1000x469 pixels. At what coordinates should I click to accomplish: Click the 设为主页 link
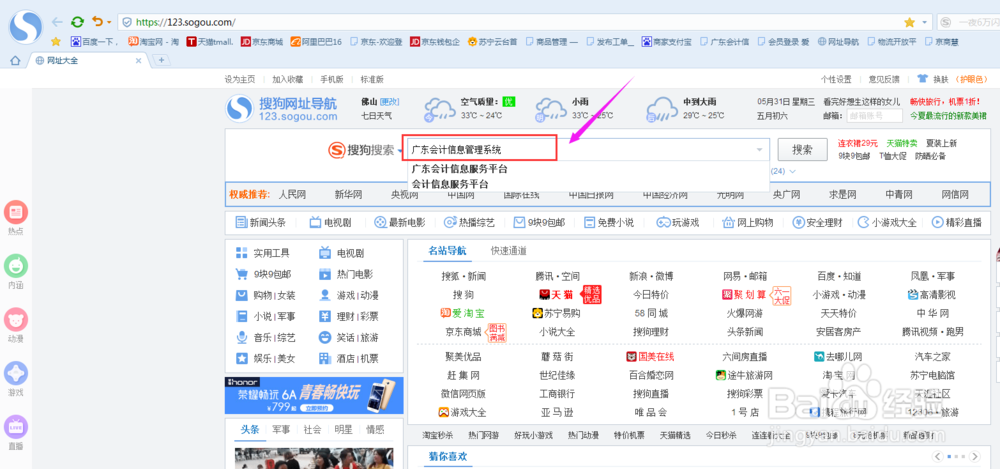click(240, 80)
